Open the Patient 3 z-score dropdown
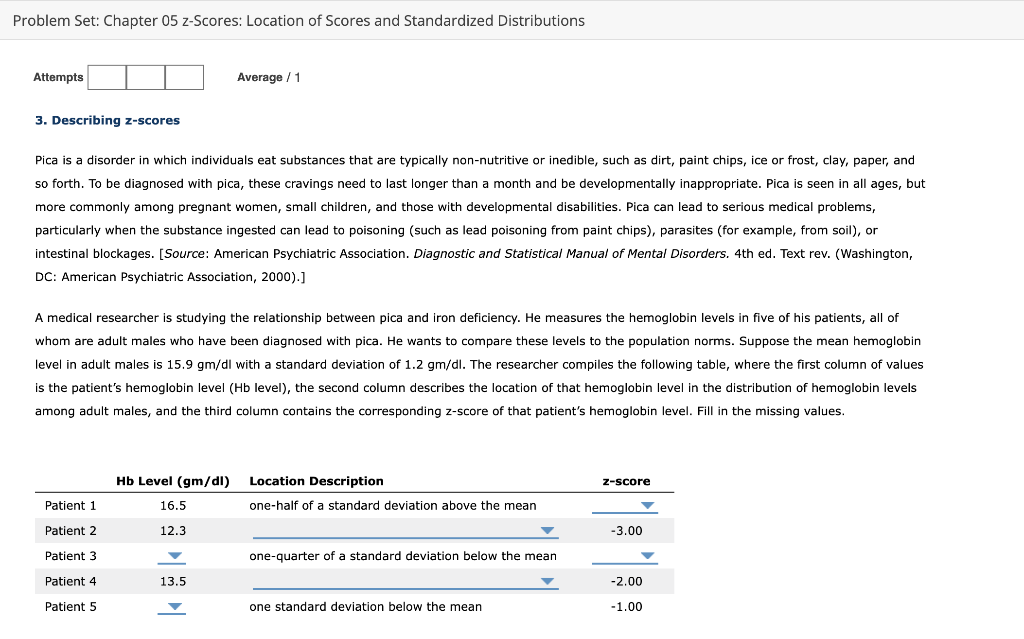1024x639 pixels. point(624,556)
